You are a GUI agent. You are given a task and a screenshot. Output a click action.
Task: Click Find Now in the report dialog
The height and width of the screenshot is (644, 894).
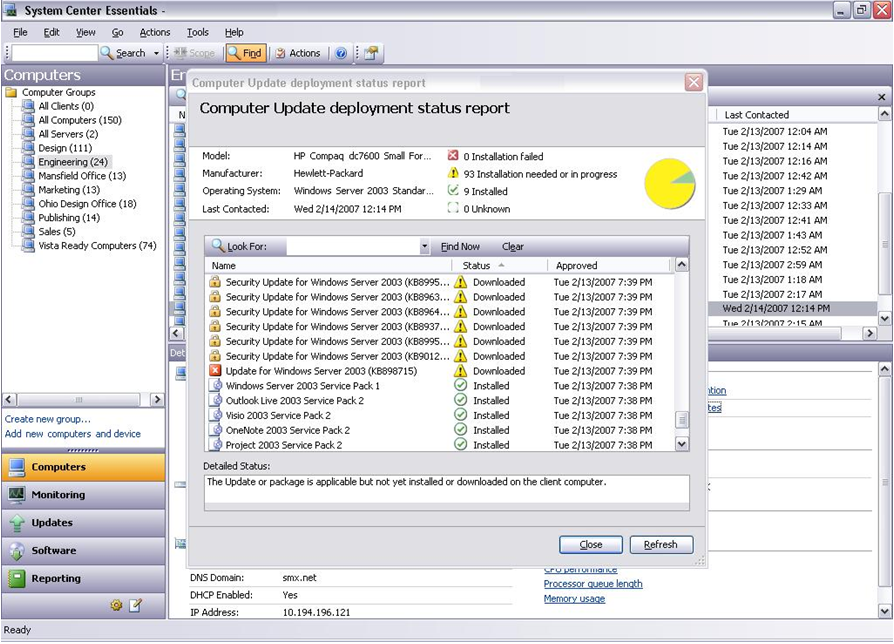pyautogui.click(x=460, y=247)
